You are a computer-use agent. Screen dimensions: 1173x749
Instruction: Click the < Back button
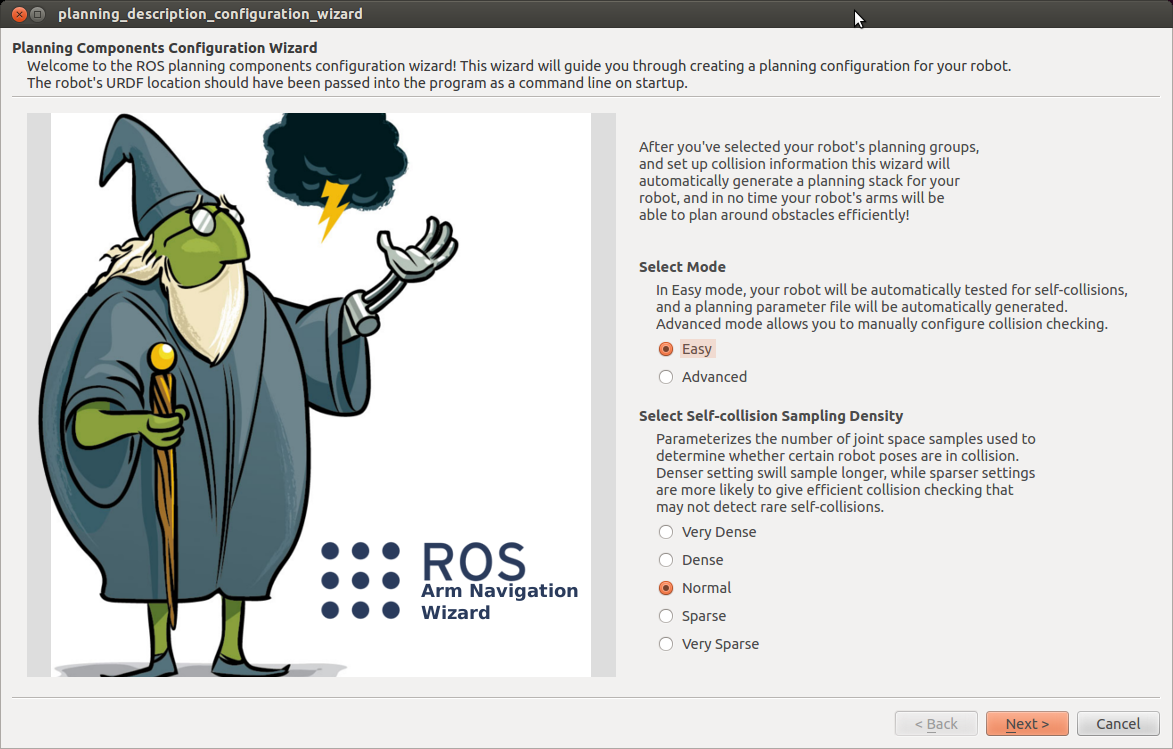pos(936,724)
